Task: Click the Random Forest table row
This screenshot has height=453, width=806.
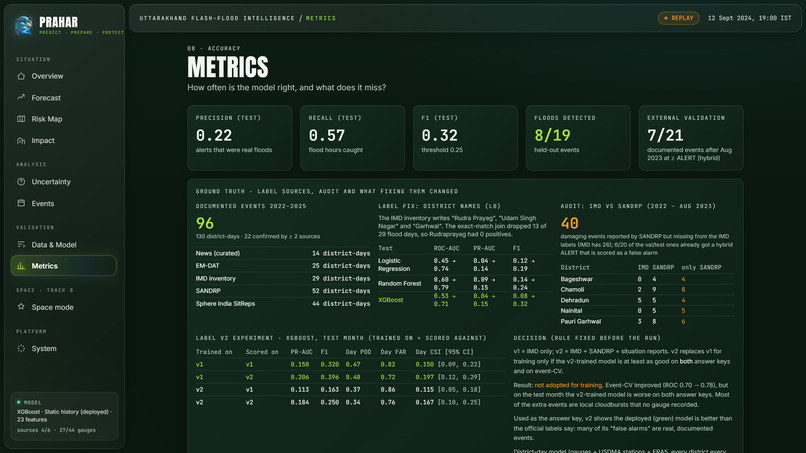Action: (465, 283)
